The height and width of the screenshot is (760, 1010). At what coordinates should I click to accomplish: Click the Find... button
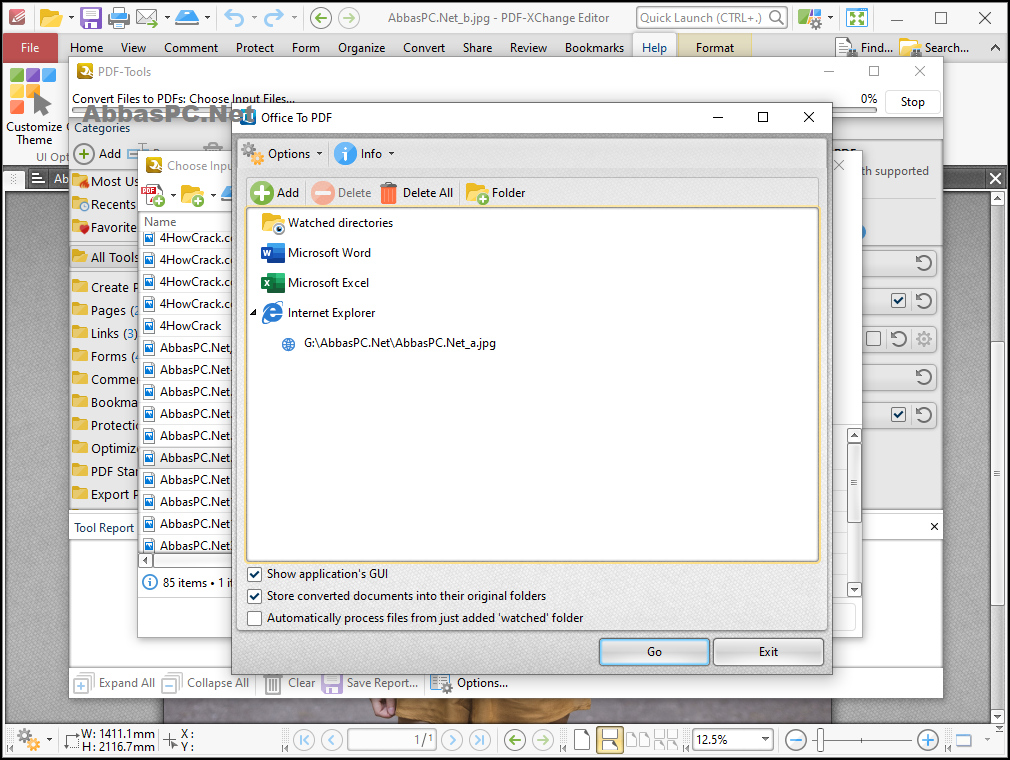click(x=864, y=48)
